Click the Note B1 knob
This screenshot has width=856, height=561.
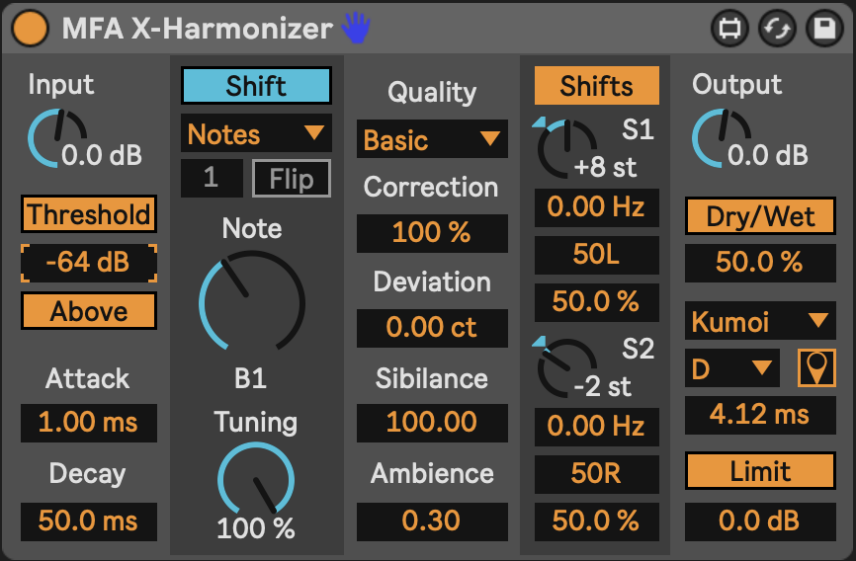tap(252, 301)
